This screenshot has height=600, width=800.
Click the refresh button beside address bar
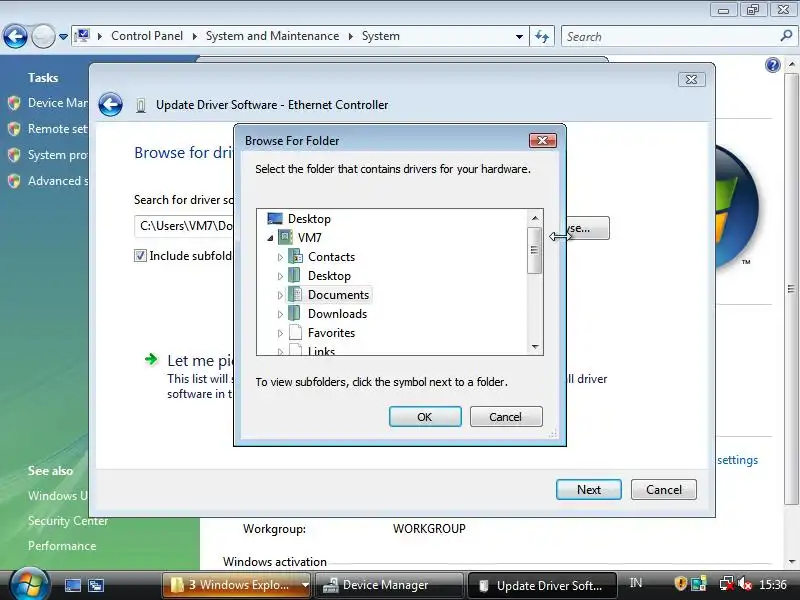pyautogui.click(x=542, y=36)
